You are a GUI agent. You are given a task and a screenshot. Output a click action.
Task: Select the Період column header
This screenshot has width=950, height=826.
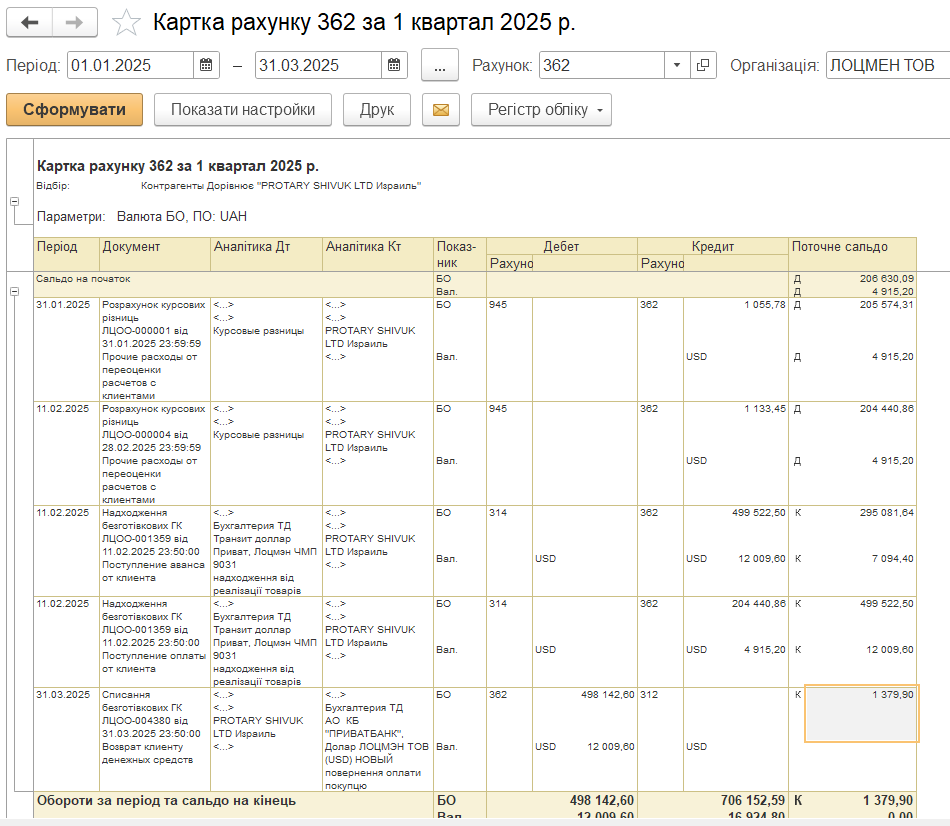pos(67,254)
